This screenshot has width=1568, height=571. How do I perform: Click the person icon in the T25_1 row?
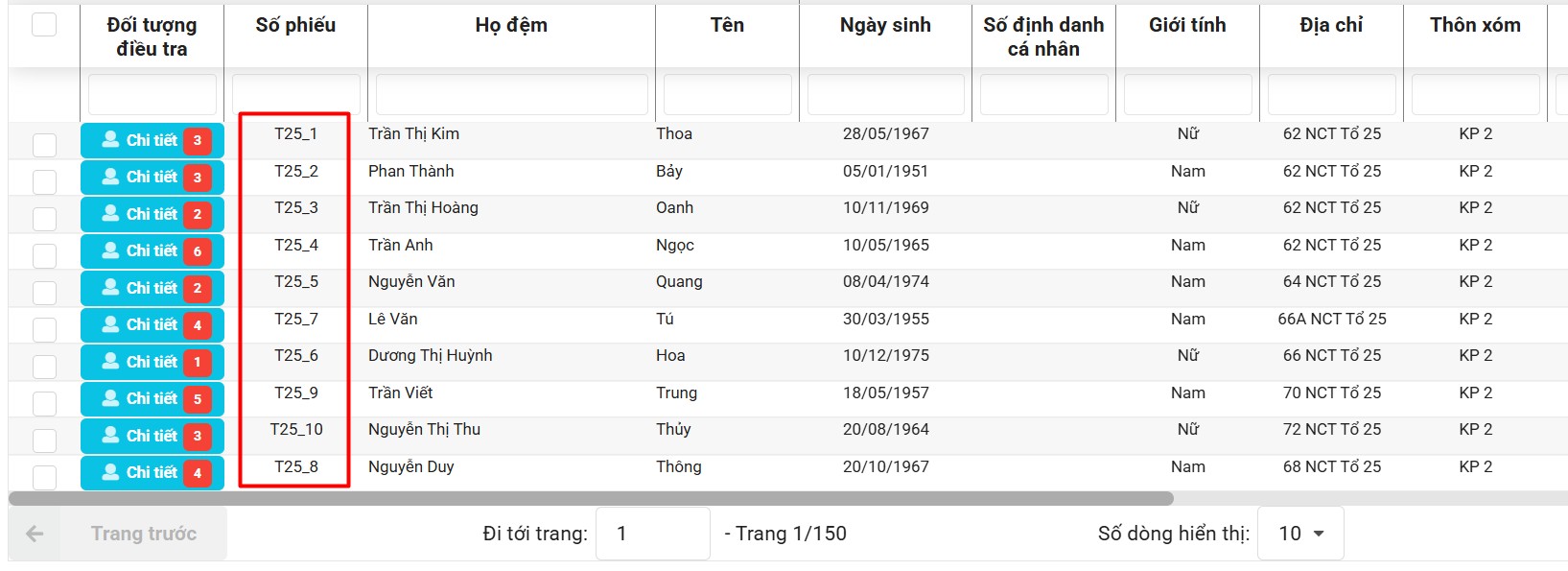point(111,140)
